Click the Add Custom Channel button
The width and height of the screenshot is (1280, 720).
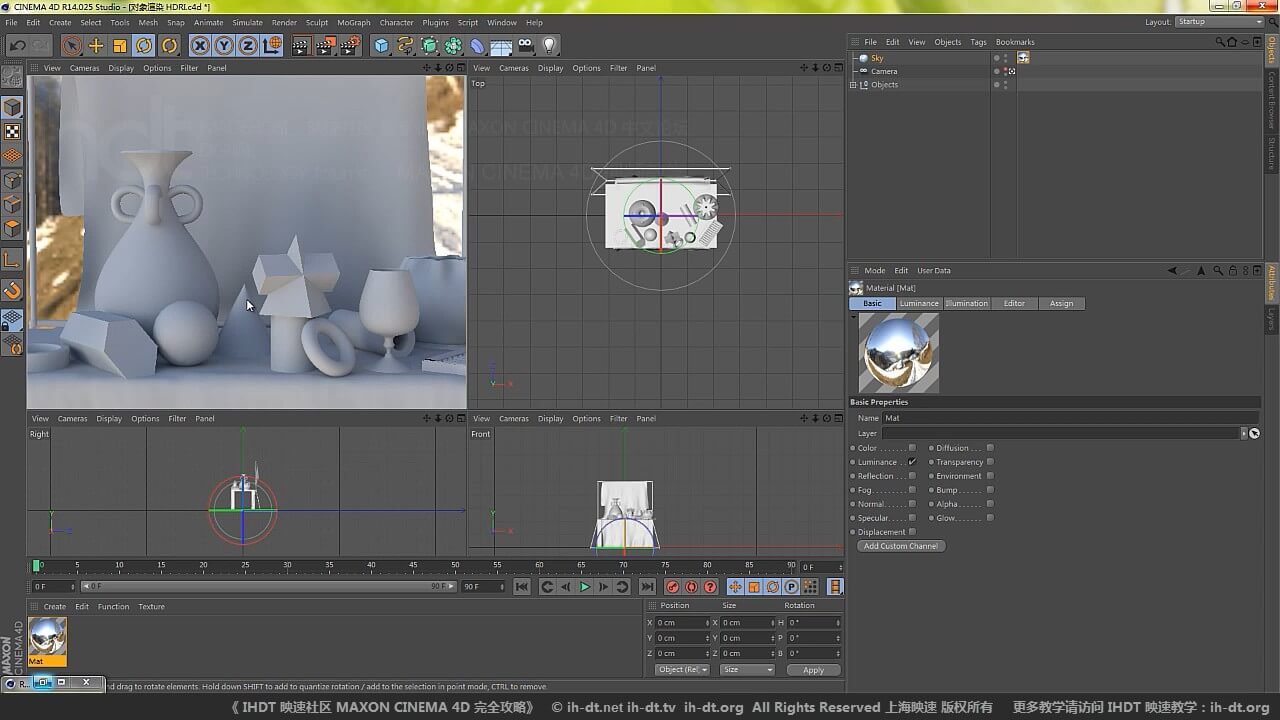tap(901, 546)
